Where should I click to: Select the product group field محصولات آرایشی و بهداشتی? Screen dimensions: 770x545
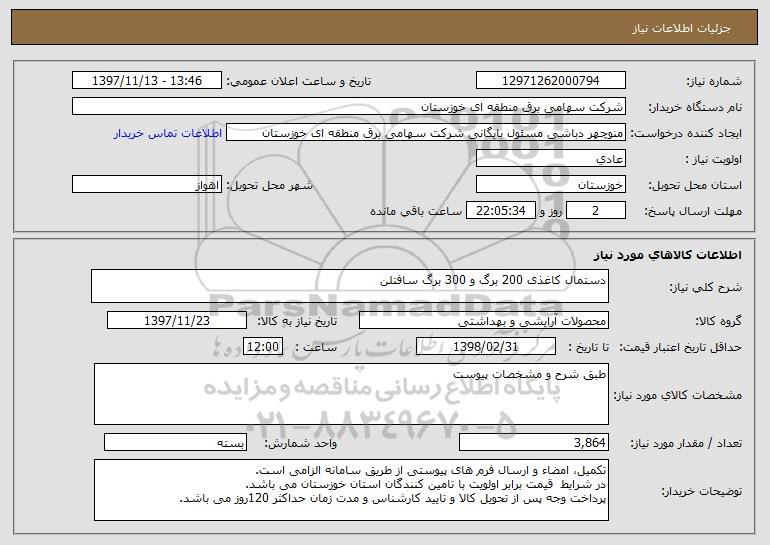484,321
